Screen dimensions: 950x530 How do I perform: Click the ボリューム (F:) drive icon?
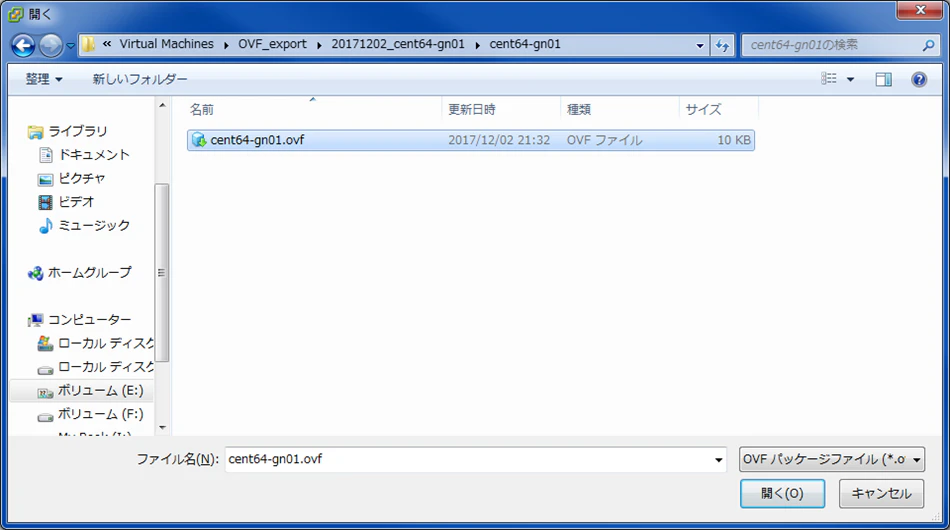pos(45,416)
